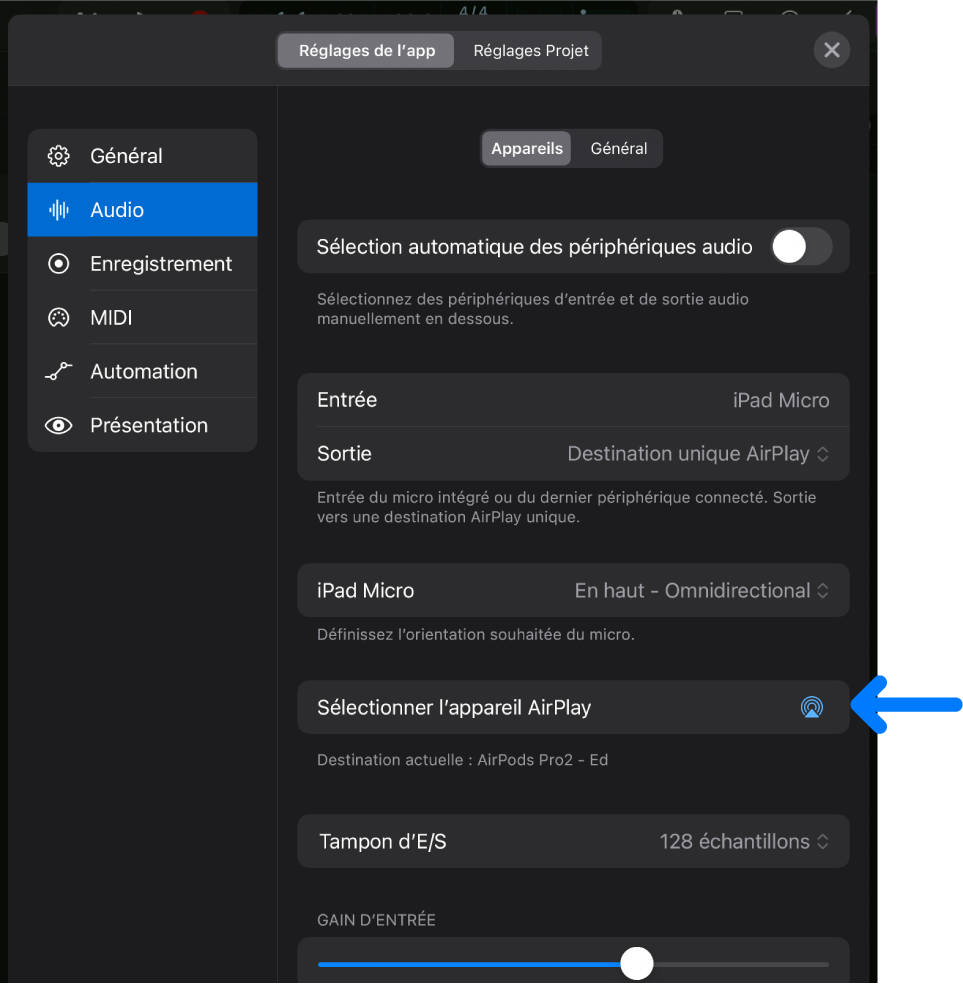Switch to the Général settings segment

pyautogui.click(x=618, y=148)
